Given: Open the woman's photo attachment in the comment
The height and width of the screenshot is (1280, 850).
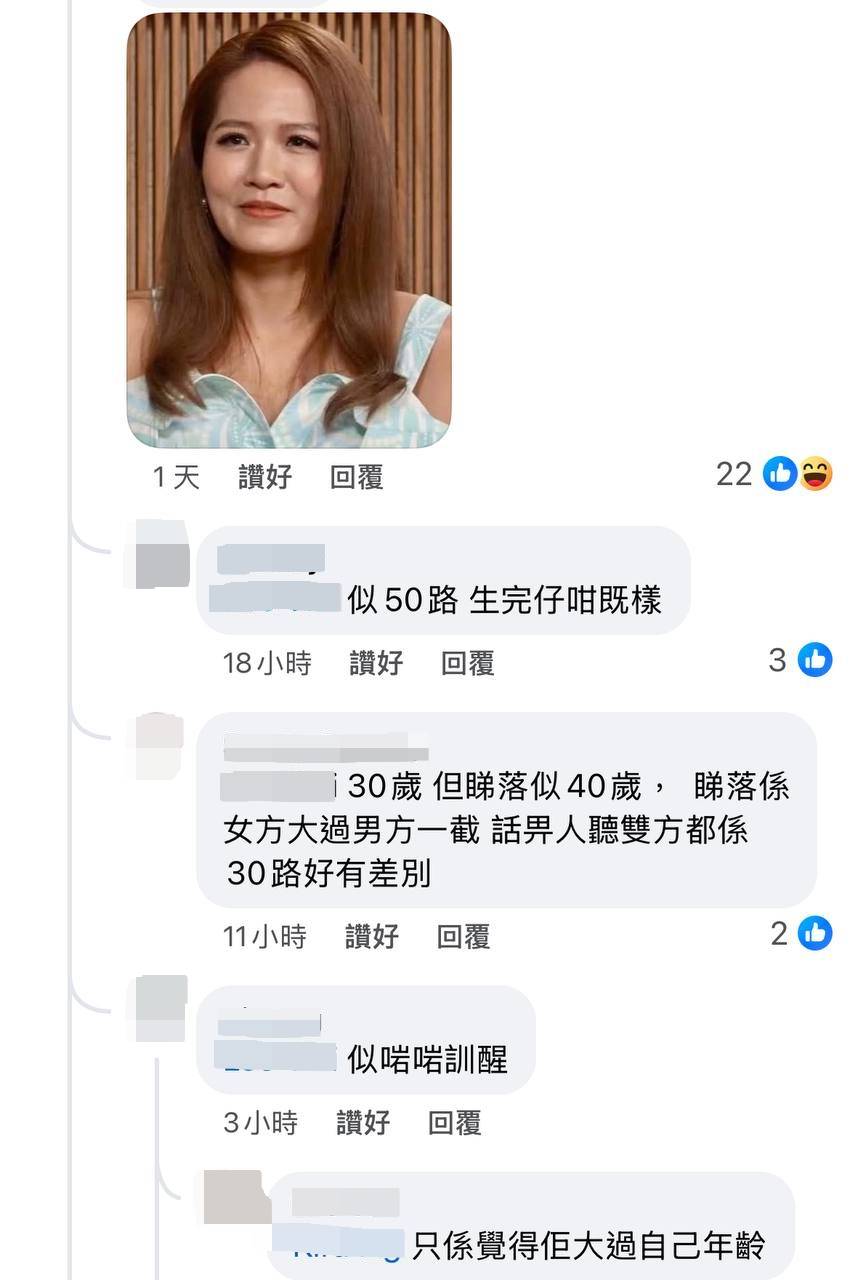Looking at the screenshot, I should coord(289,231).
